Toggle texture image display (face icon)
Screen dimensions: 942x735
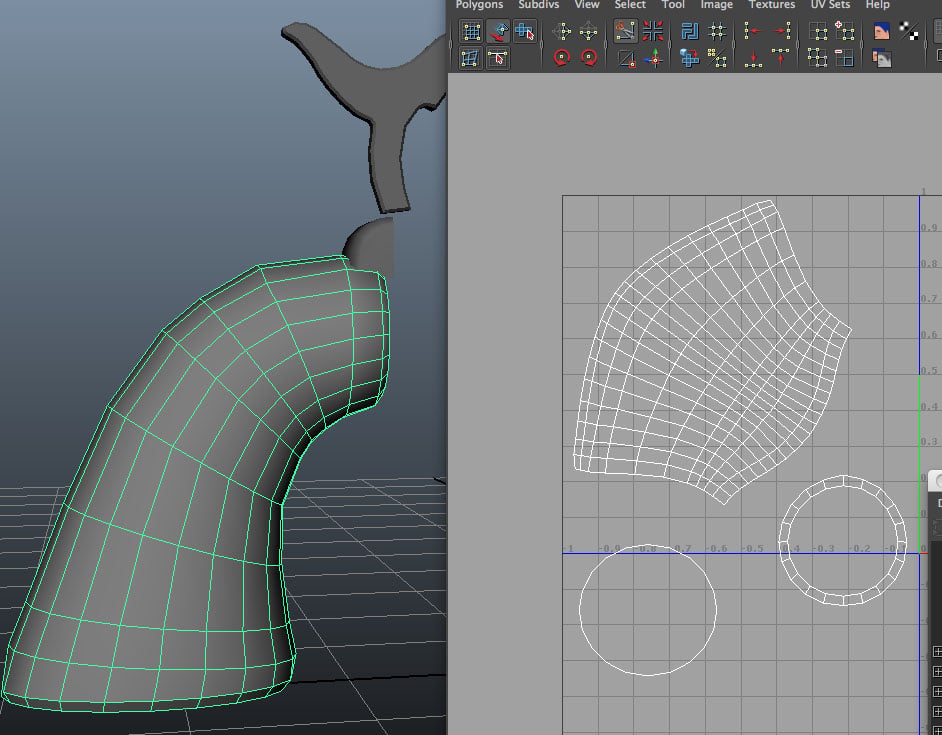[881, 31]
